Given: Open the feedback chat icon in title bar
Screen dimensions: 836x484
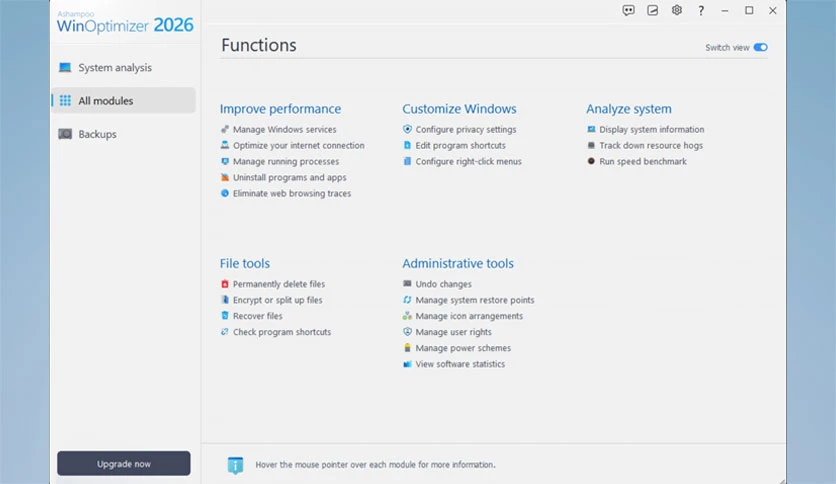Looking at the screenshot, I should coord(629,10).
